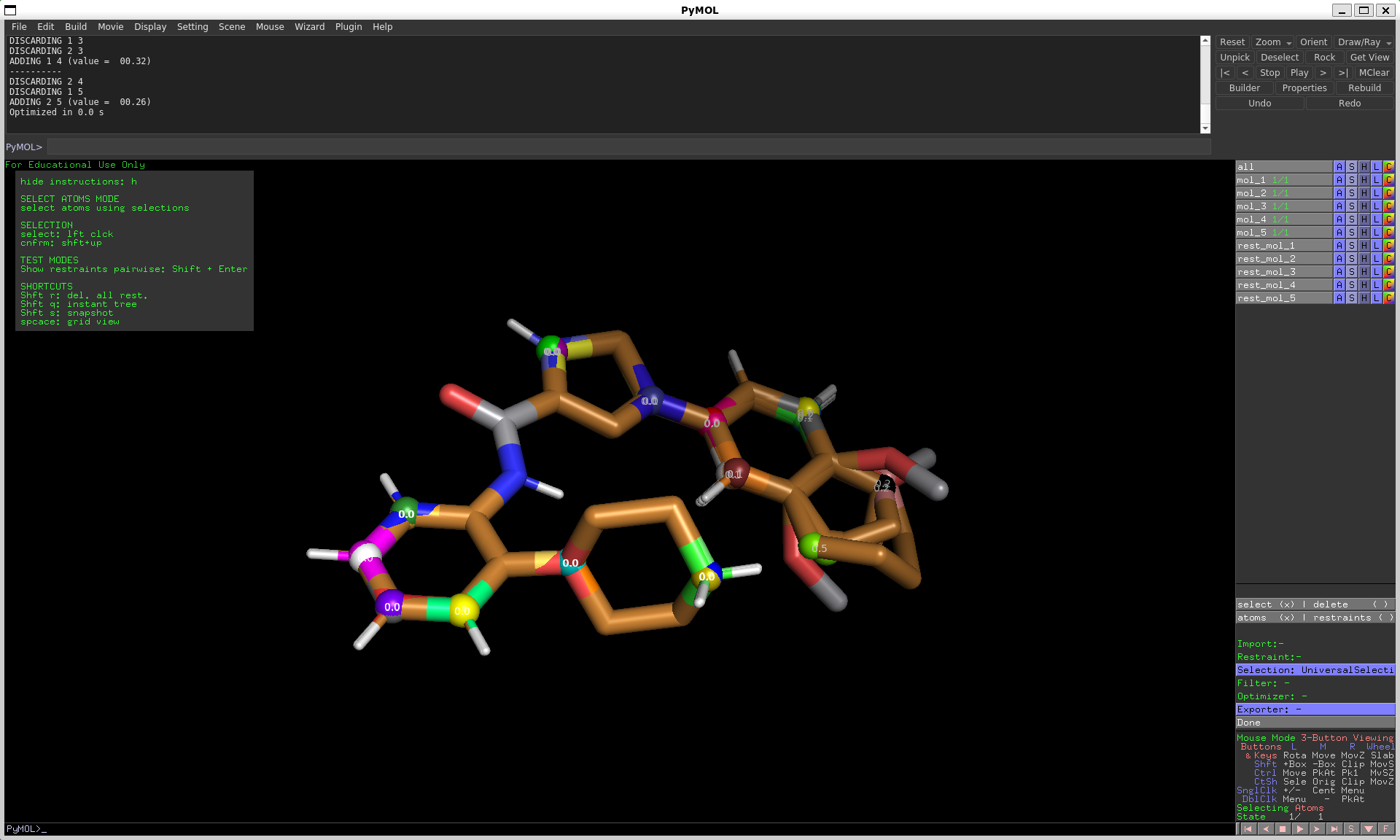Open Color menu for mol_5
1400x840 pixels.
coord(1388,233)
